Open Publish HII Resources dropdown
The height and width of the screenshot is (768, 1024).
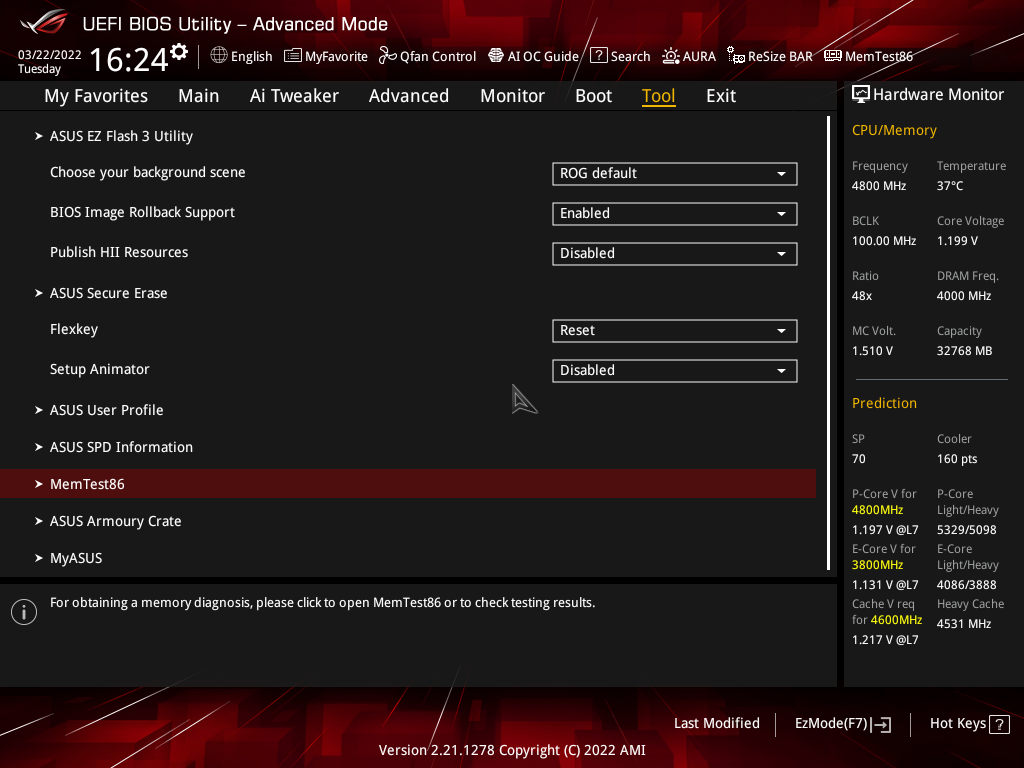coord(675,253)
